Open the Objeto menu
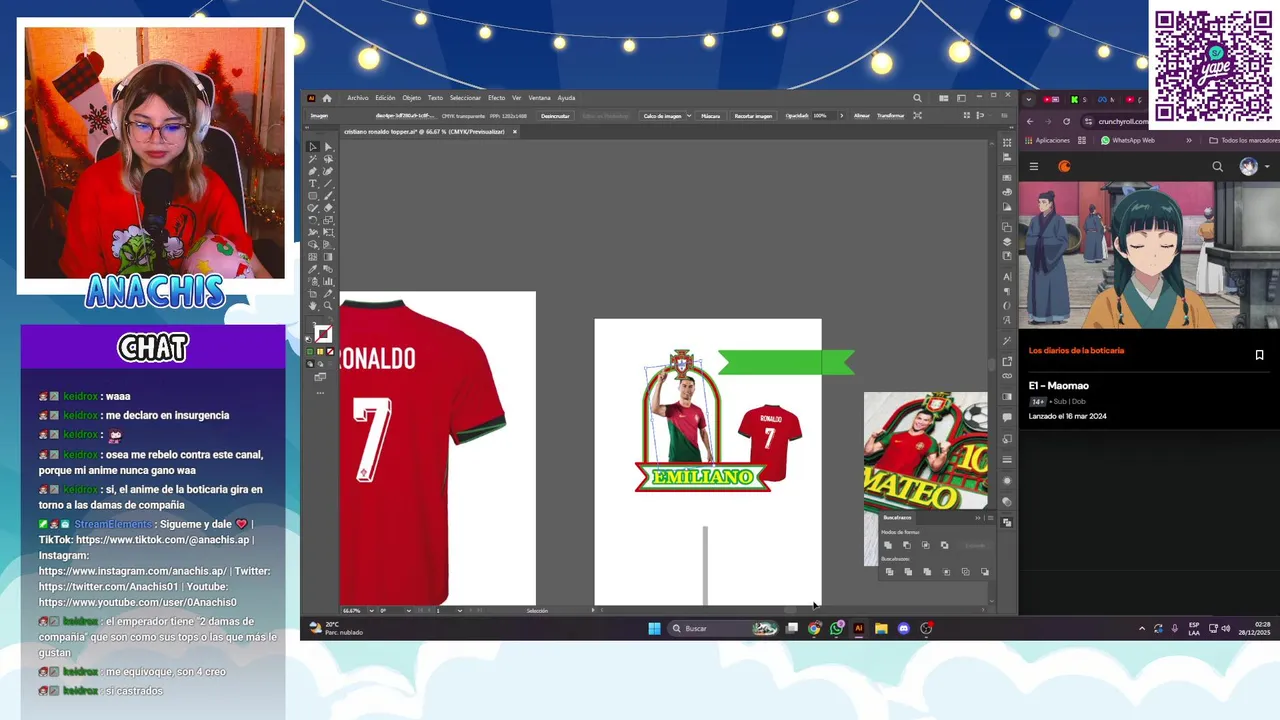1280x720 pixels. [411, 98]
